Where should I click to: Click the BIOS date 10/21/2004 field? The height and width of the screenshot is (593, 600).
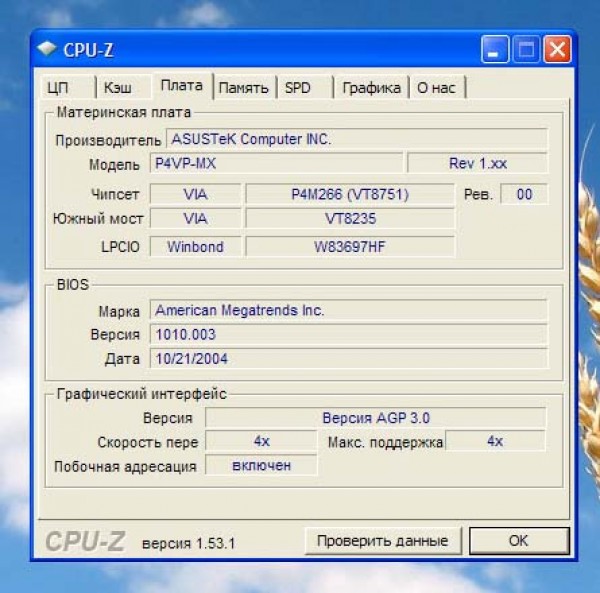(349, 358)
